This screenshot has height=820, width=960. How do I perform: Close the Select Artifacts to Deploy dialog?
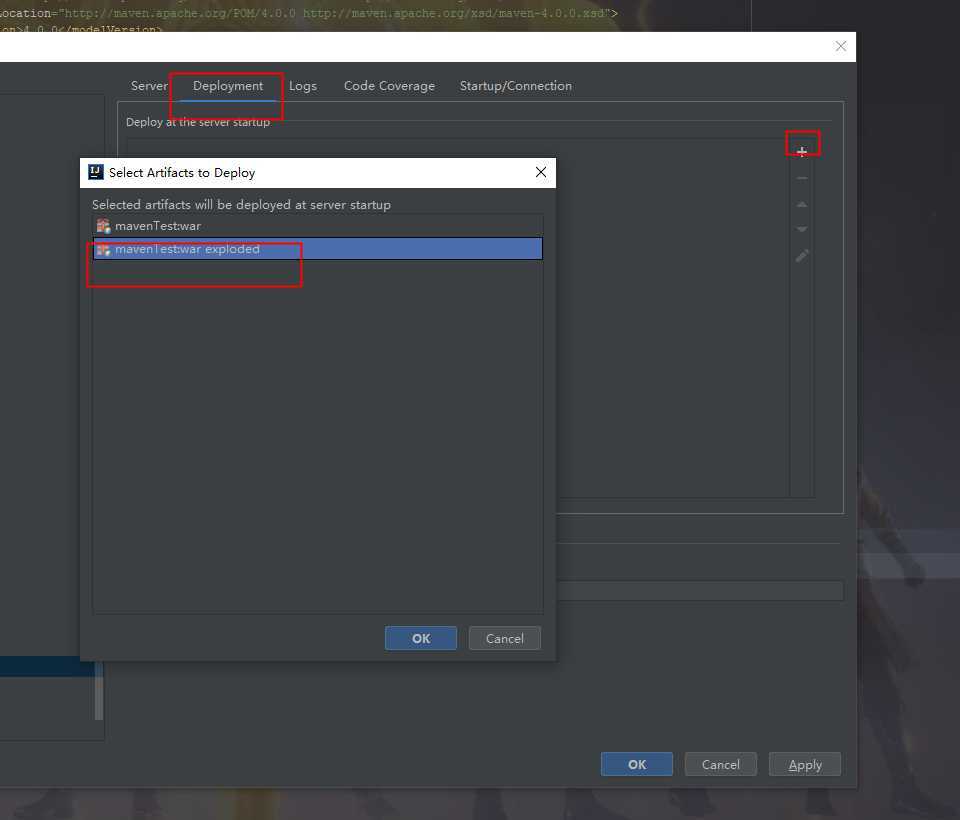[541, 172]
